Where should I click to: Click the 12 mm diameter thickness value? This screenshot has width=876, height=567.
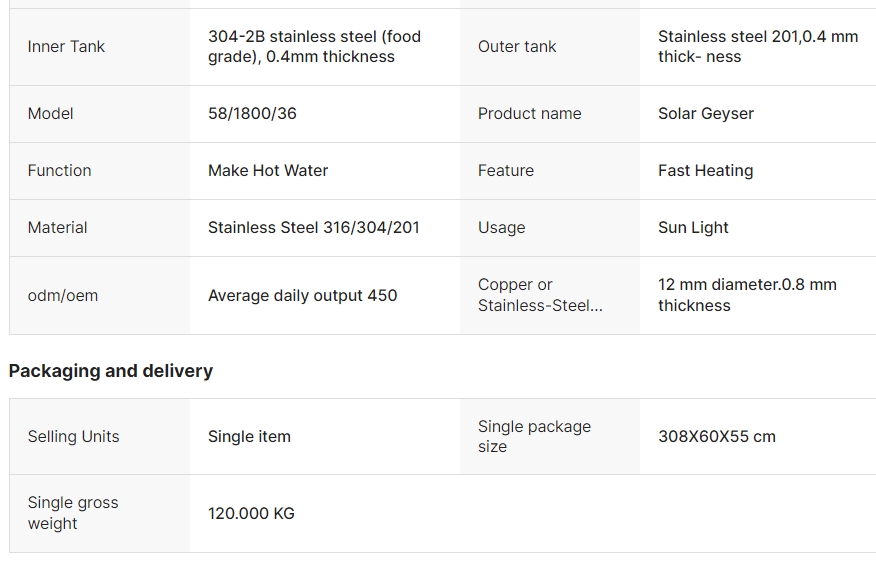[747, 295]
